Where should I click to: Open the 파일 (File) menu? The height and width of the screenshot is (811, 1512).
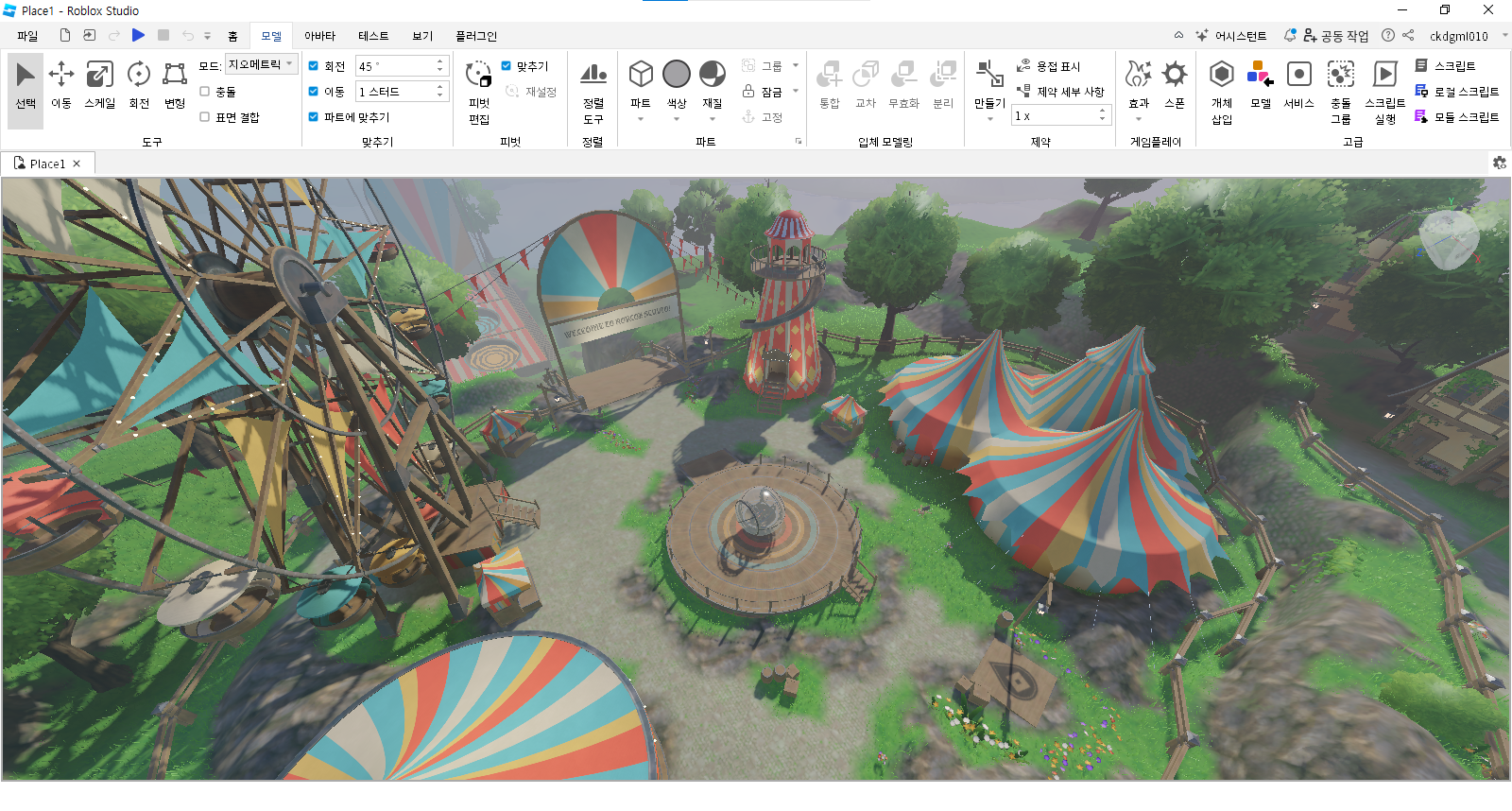click(x=27, y=36)
